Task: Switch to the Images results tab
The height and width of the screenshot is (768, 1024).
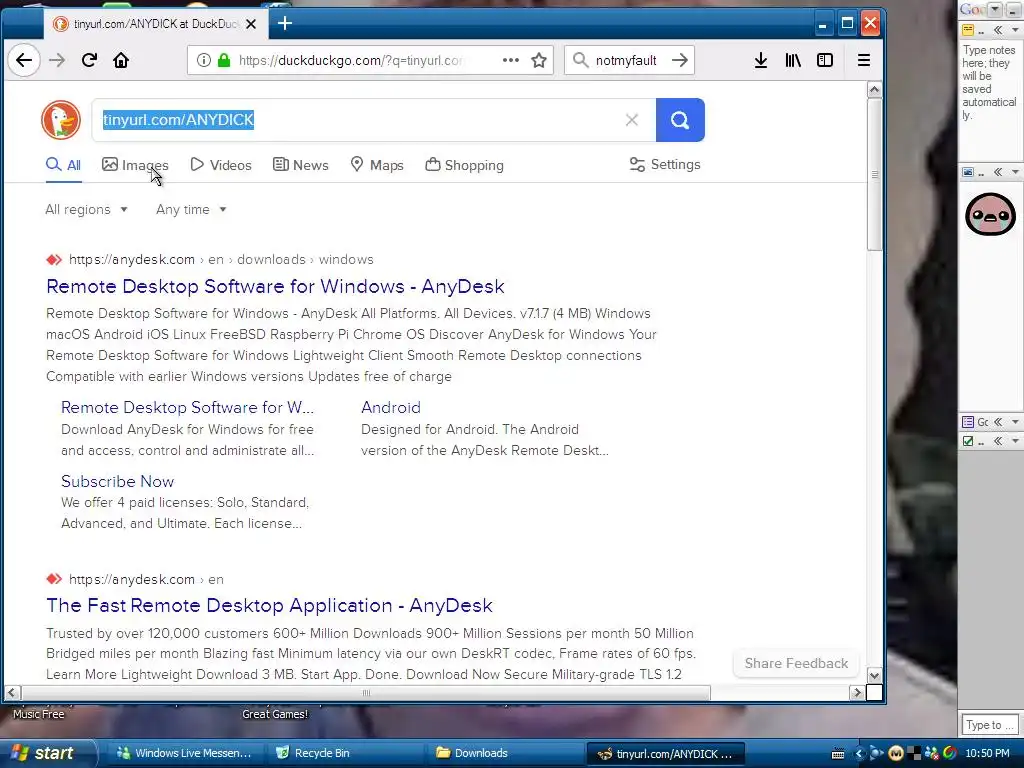Action: pyautogui.click(x=135, y=165)
